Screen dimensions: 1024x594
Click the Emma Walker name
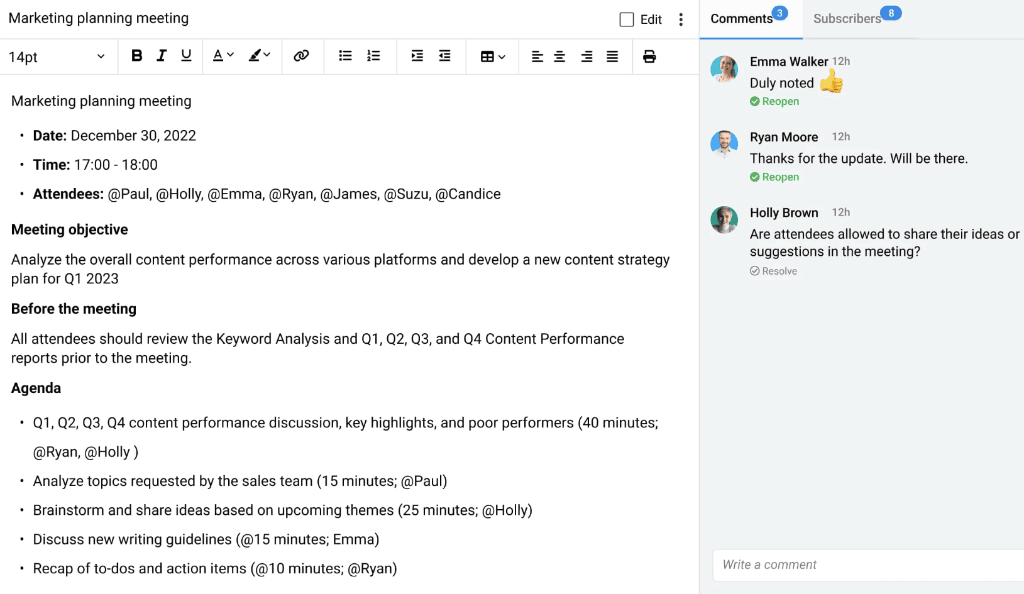tap(789, 61)
